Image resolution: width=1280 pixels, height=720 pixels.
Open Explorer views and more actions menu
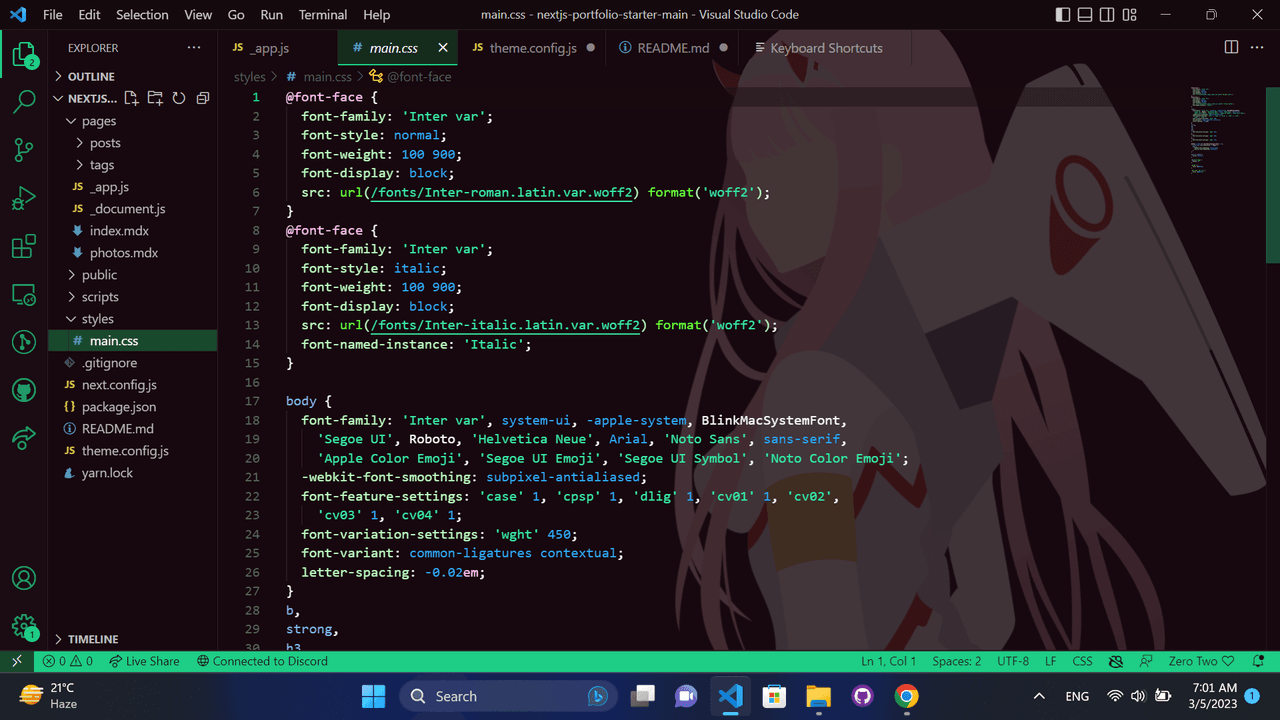pyautogui.click(x=193, y=48)
